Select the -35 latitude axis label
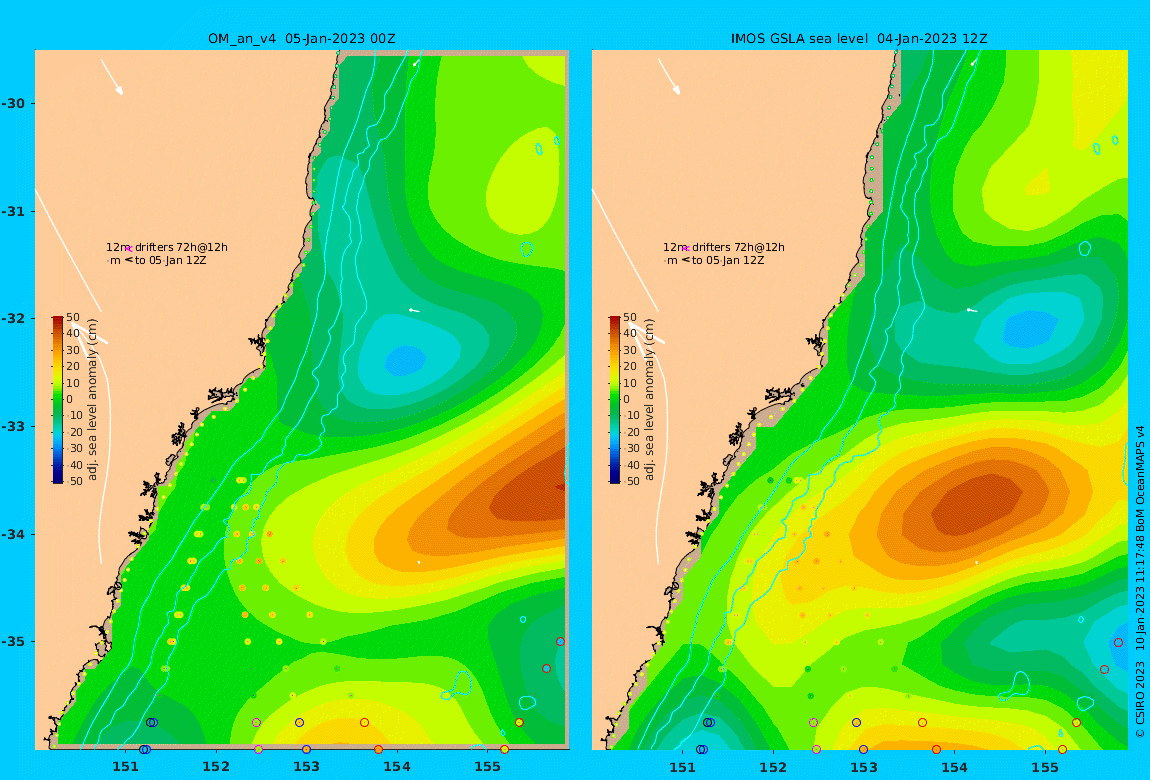Viewport: 1150px width, 780px height. pyautogui.click(x=12, y=641)
